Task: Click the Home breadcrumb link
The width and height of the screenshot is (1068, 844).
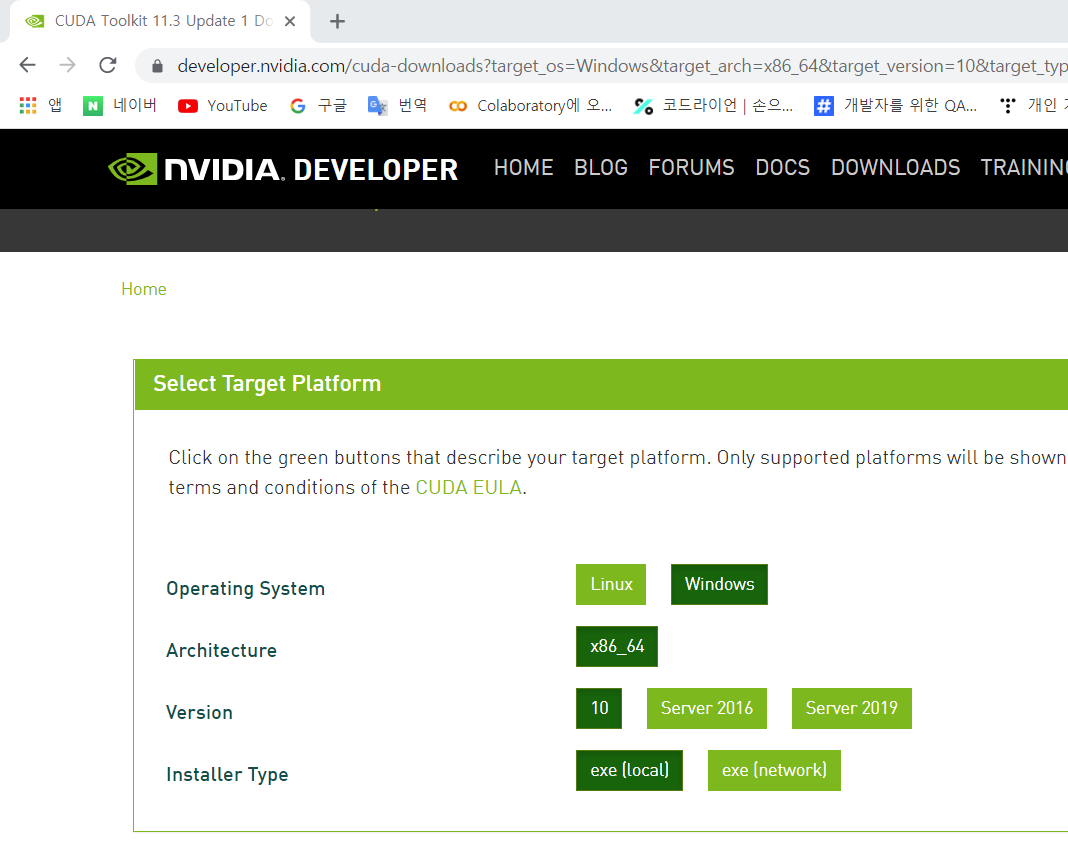Action: point(144,289)
